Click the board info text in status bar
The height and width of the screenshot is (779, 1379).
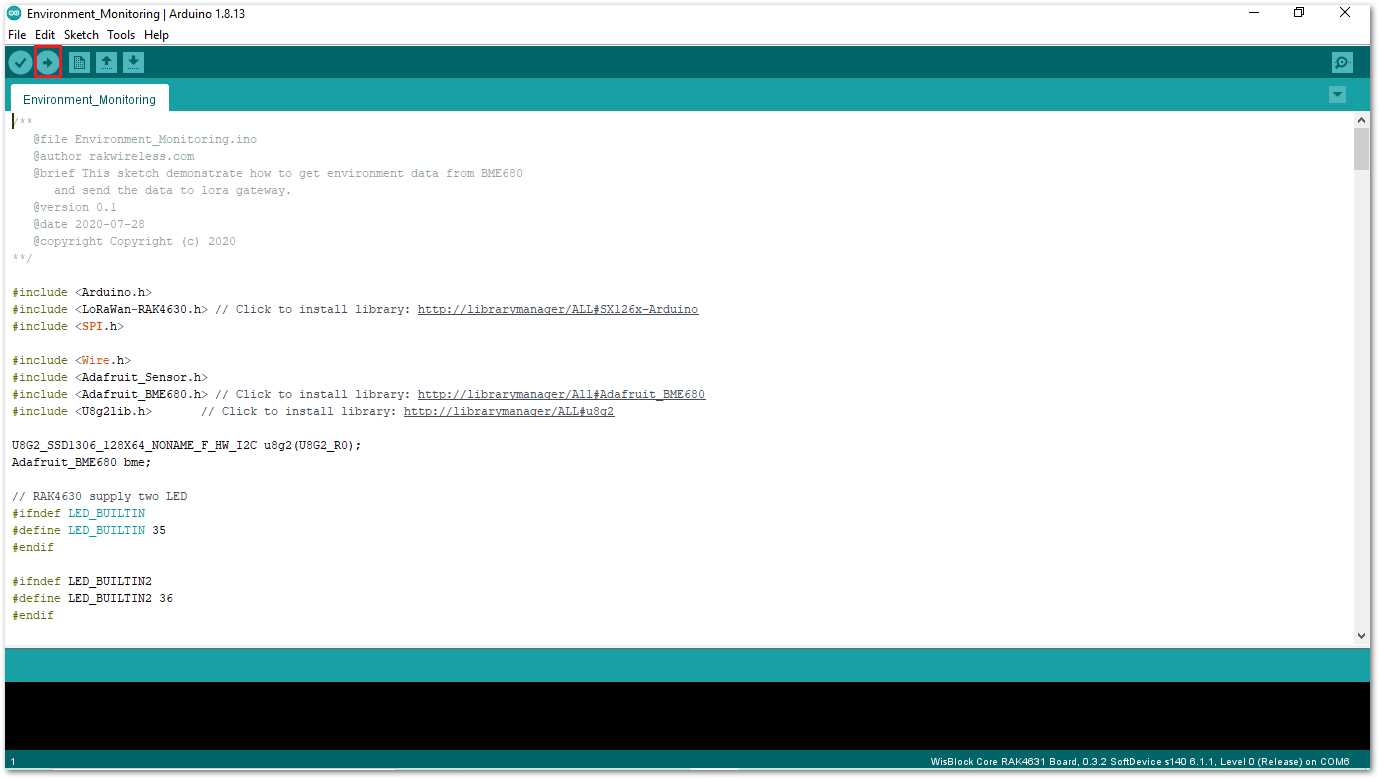pos(1139,761)
